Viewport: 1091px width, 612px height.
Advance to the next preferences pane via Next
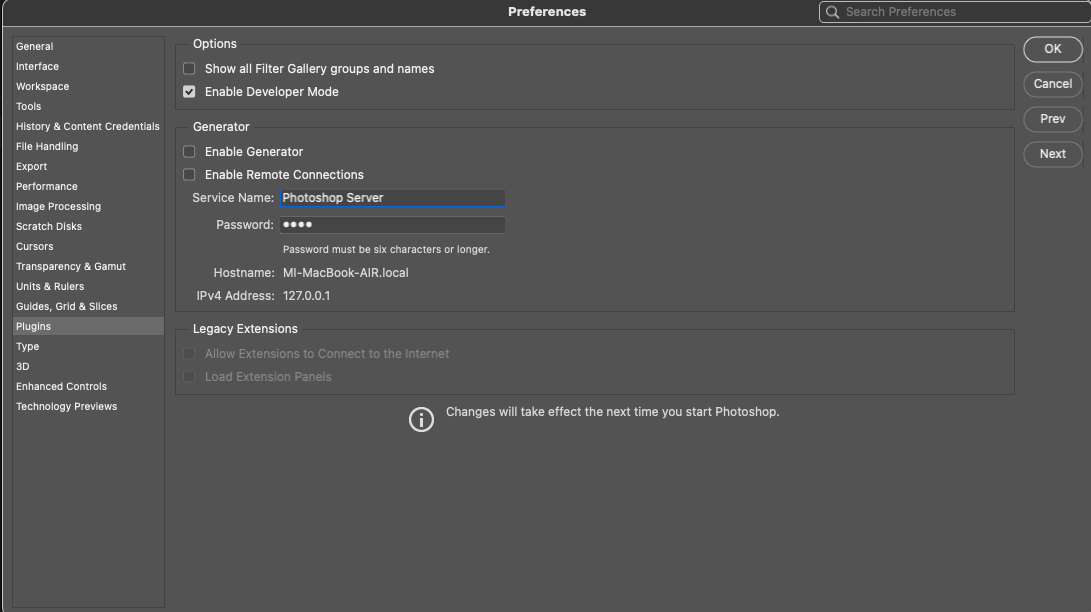1052,154
